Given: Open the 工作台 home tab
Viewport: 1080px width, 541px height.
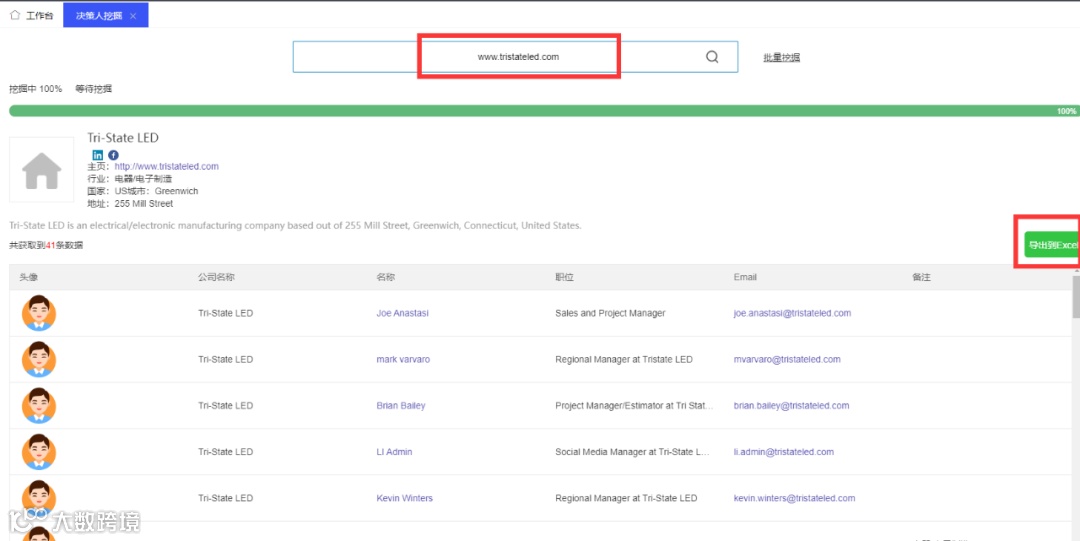Looking at the screenshot, I should pos(32,15).
